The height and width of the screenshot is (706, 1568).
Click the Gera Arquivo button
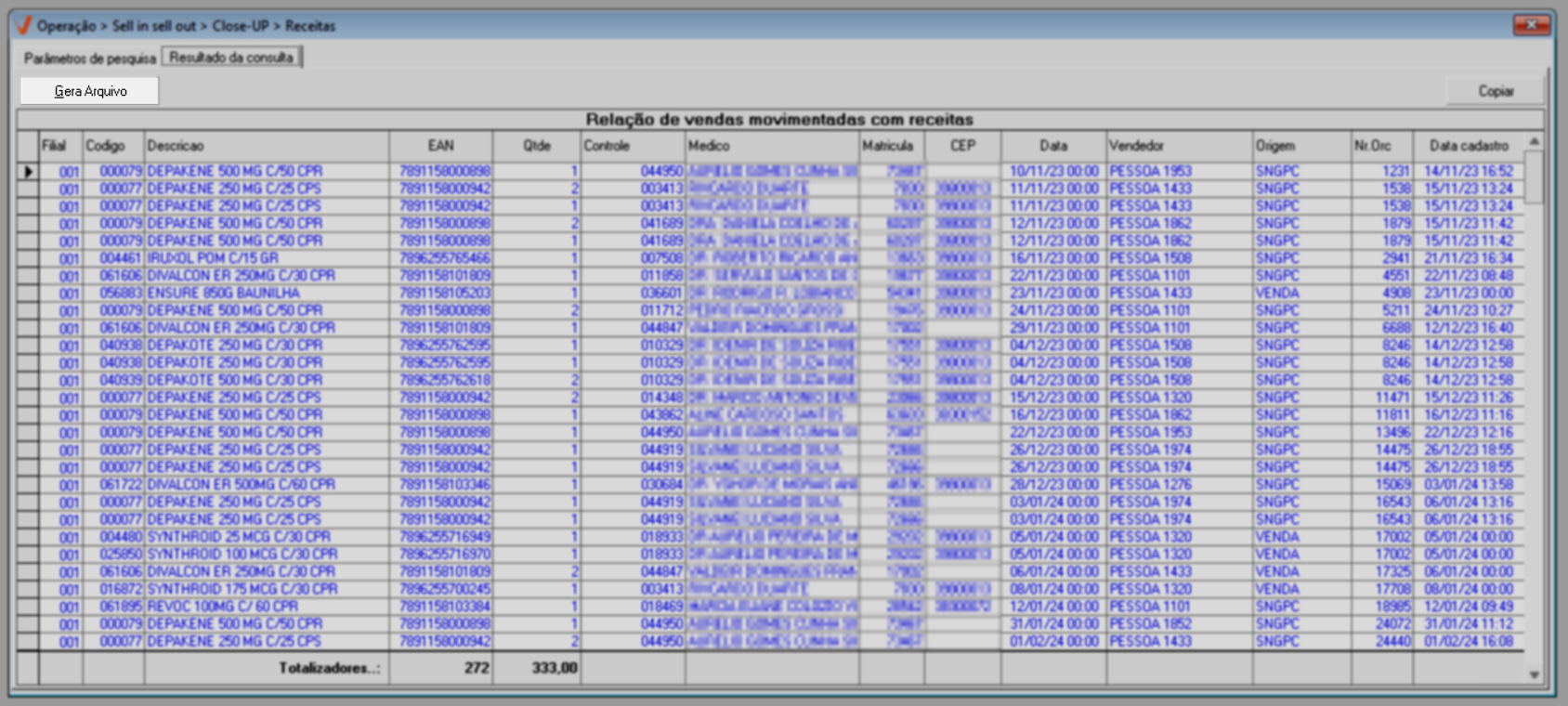coord(90,91)
